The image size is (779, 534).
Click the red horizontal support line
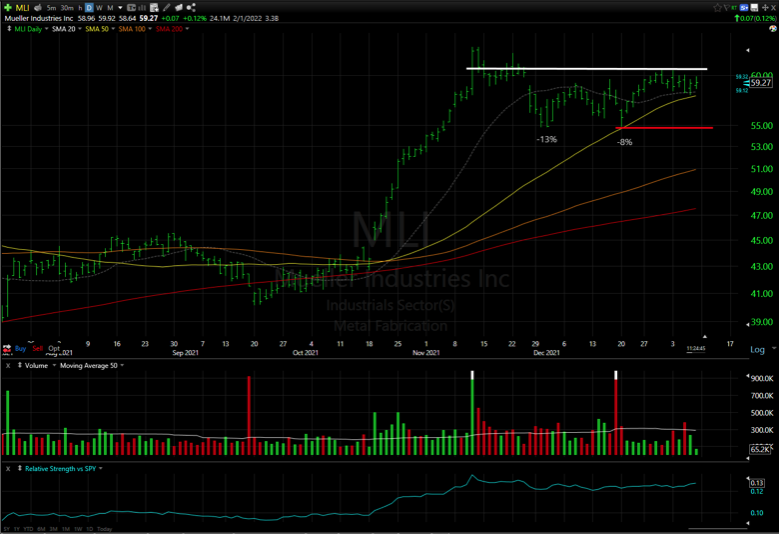point(664,128)
